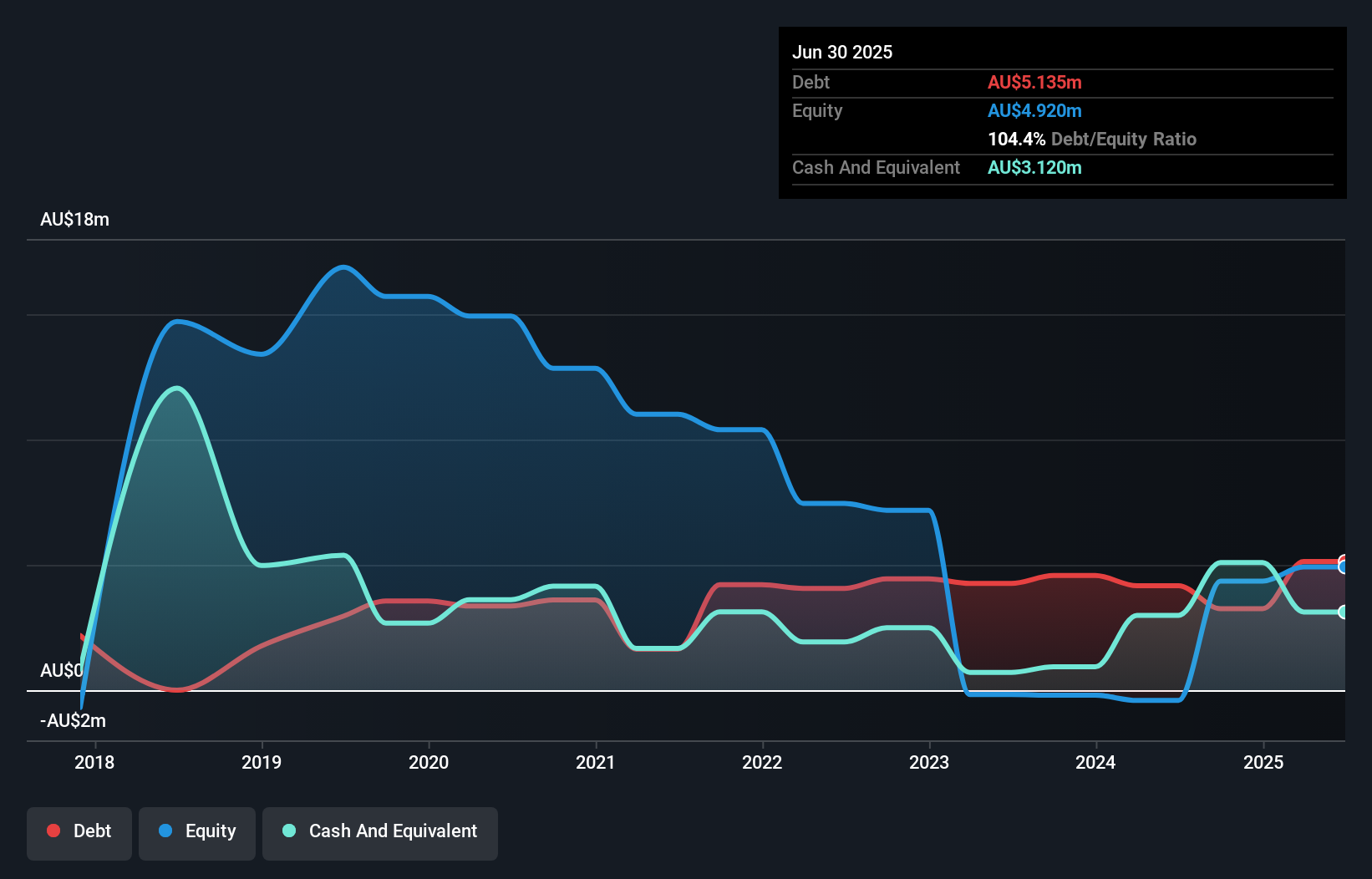The width and height of the screenshot is (1372, 879).
Task: Toggle the Cash And Equivalent legend button
Action: coord(380,833)
